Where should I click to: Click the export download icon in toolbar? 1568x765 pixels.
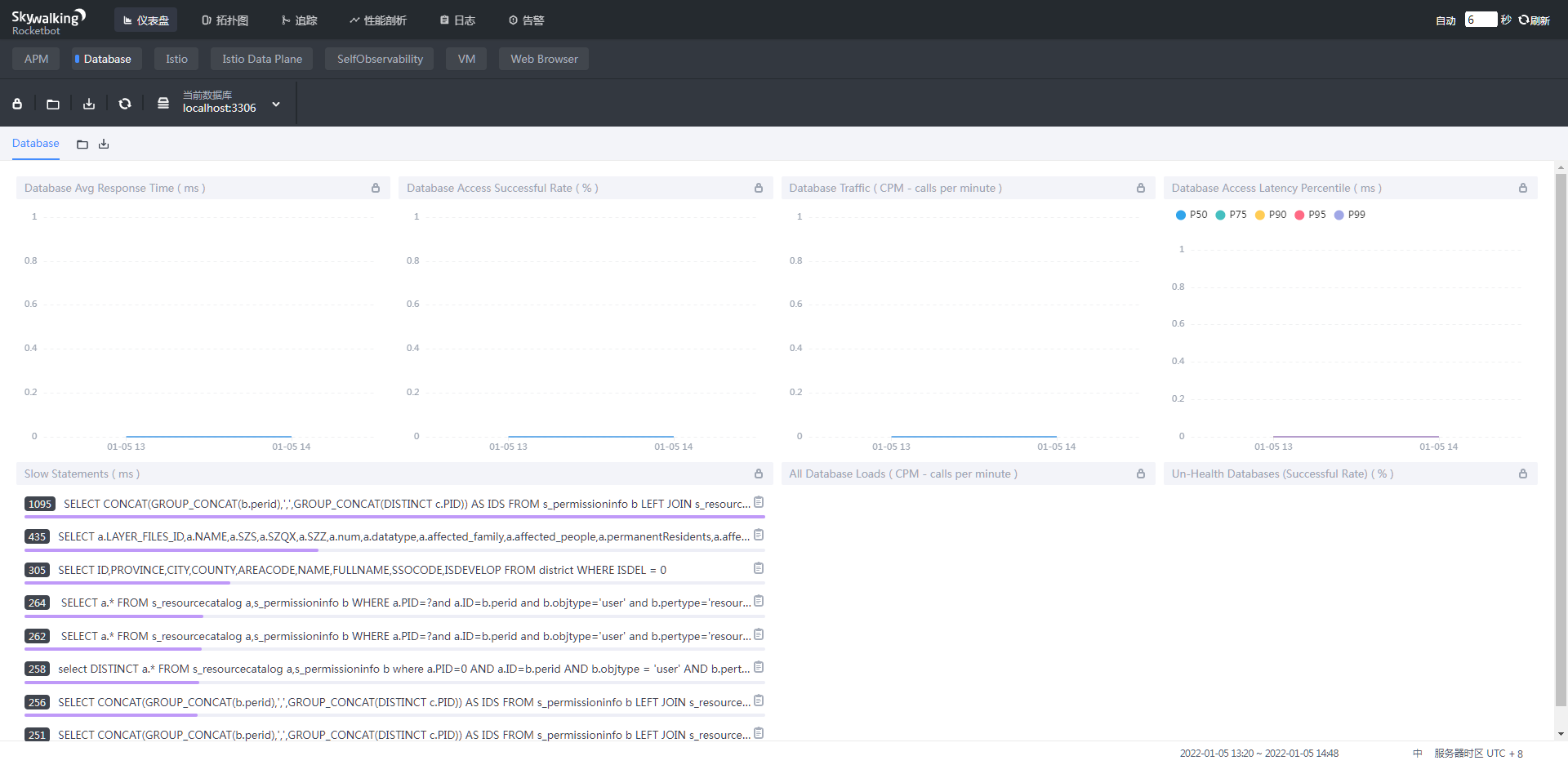pos(89,104)
